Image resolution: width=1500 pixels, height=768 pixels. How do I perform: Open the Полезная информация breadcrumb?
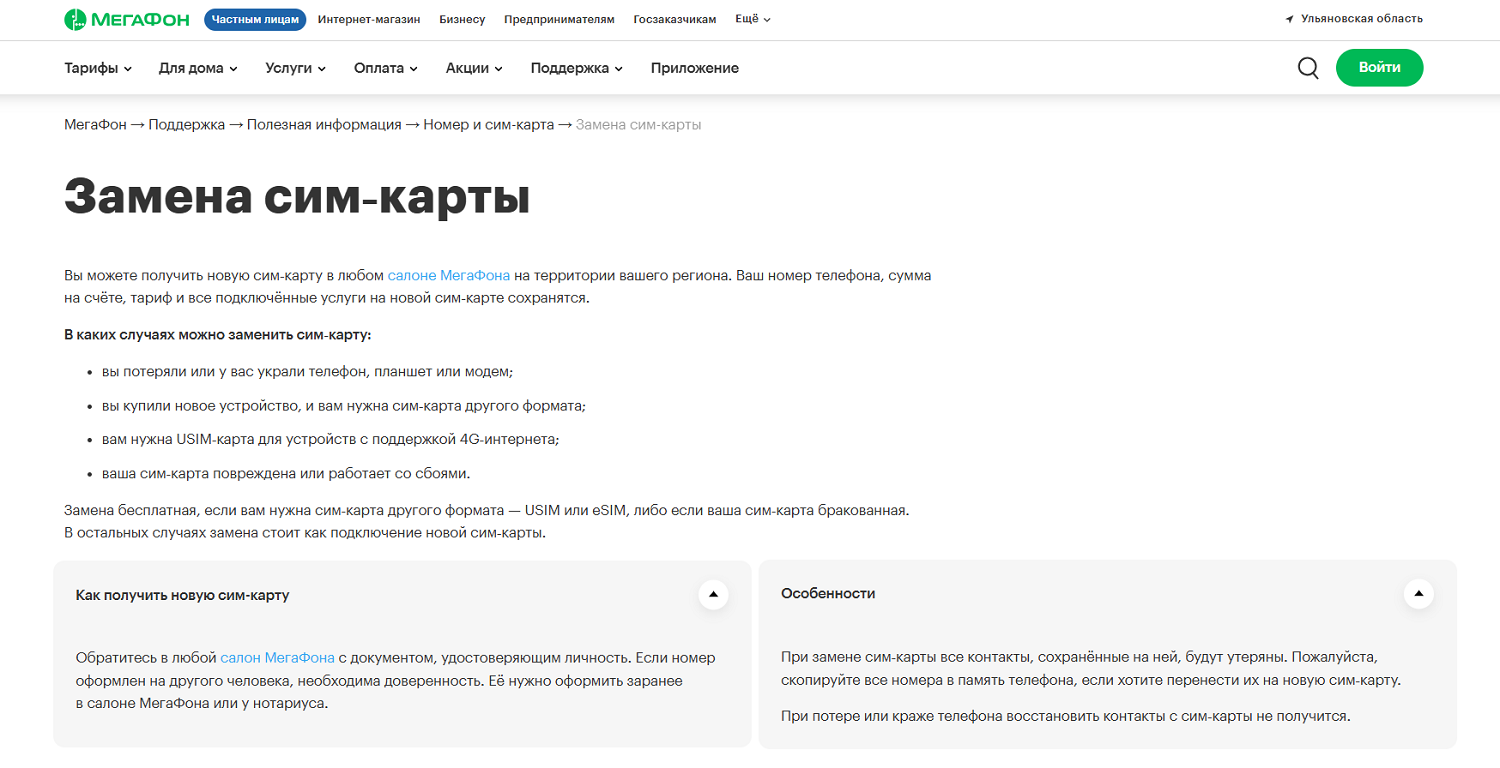coord(324,125)
